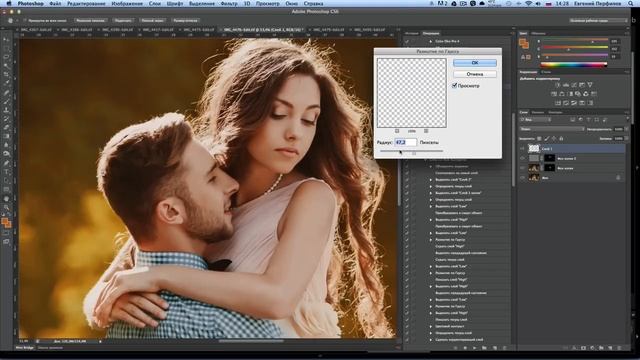
Task: Switch to the История tab
Action: pyautogui.click(x=412, y=33)
